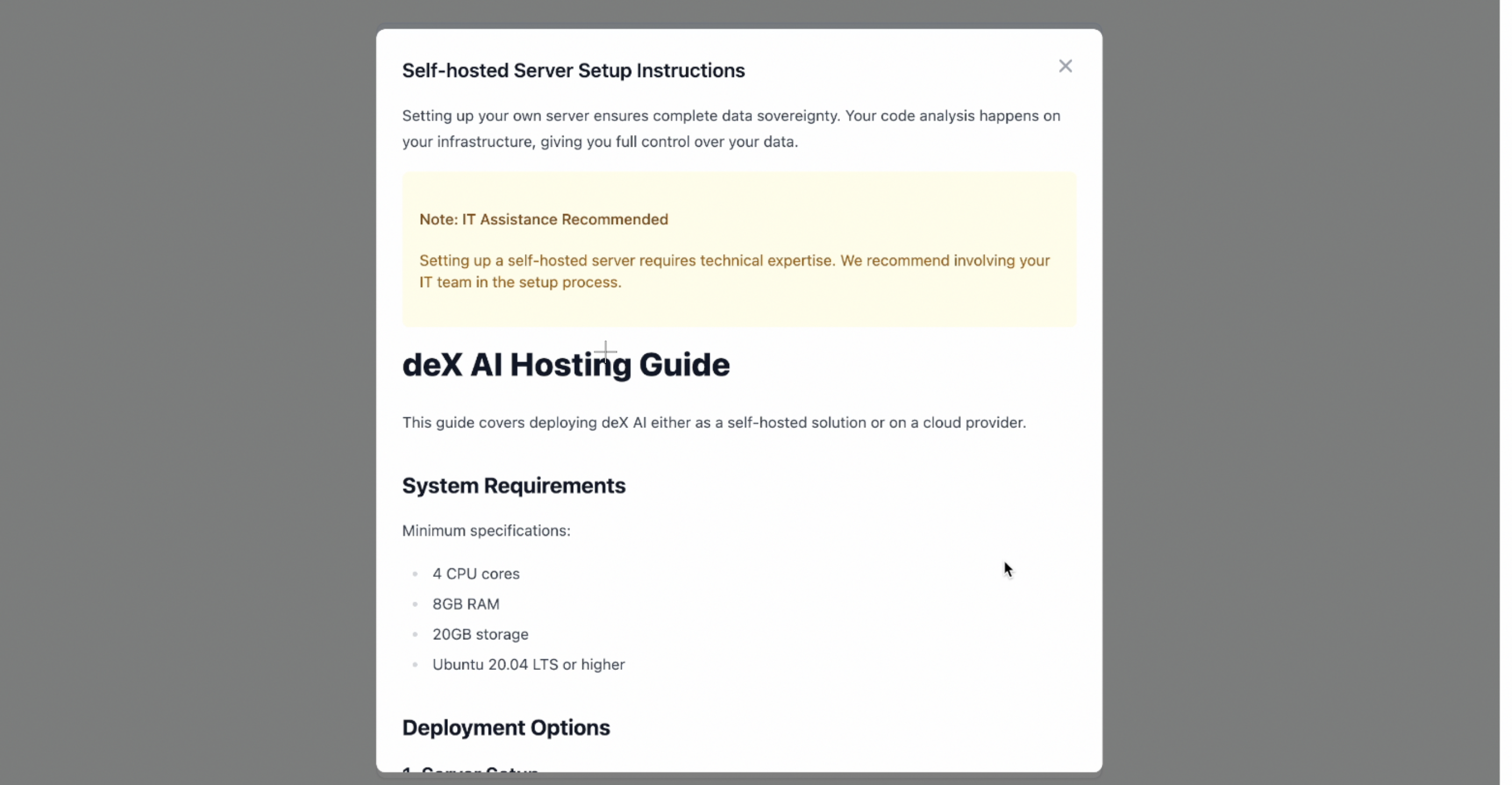Click the 'System Requirements' heading
The image size is (1512, 785).
513,486
